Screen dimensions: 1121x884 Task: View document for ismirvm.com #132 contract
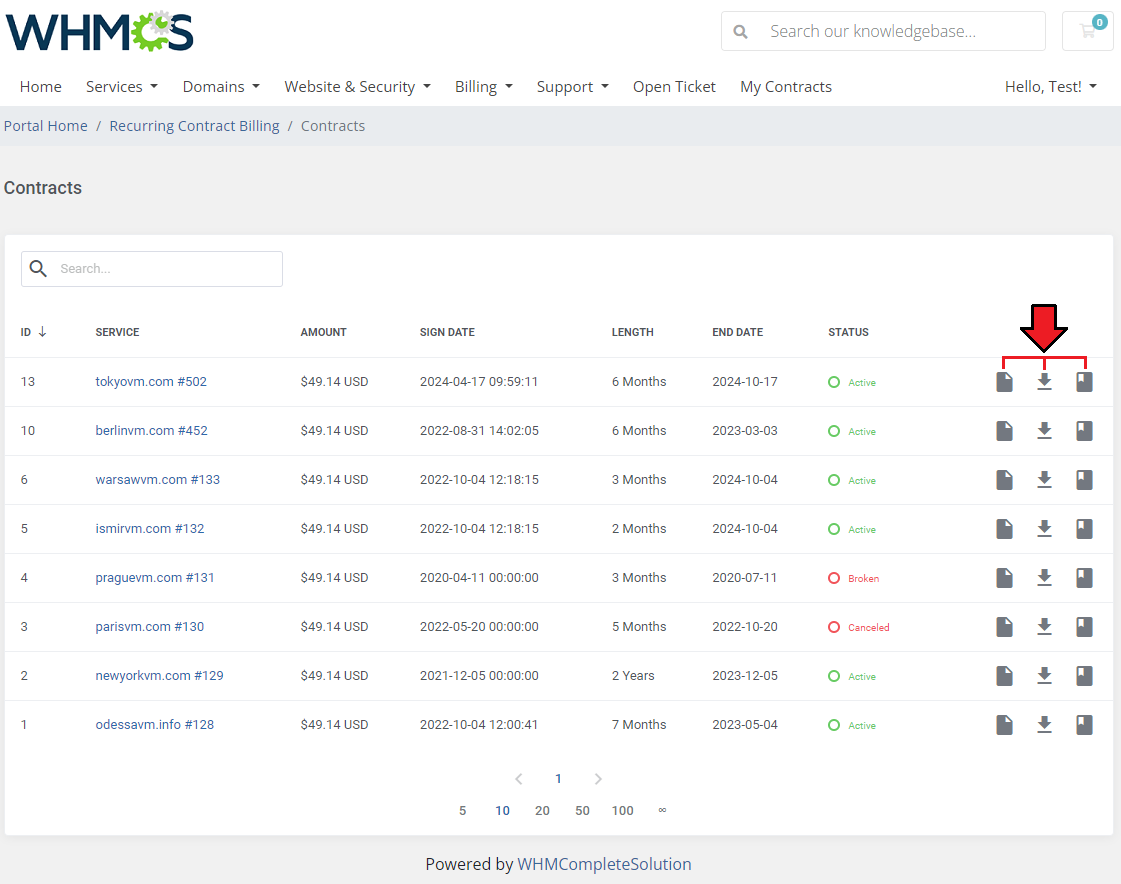(x=1004, y=529)
